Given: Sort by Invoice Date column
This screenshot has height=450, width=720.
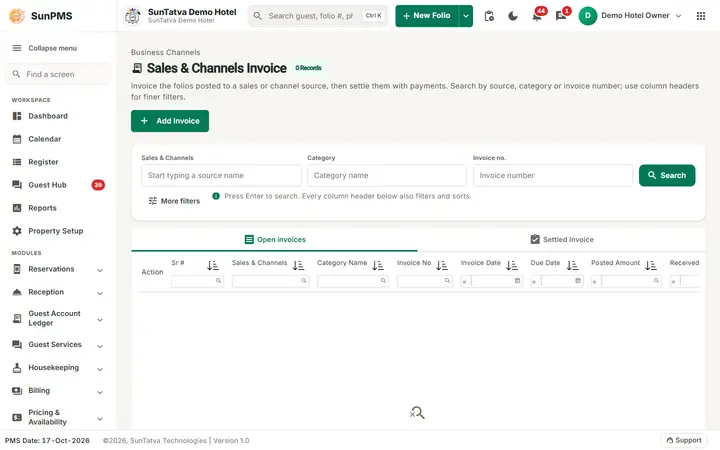Looking at the screenshot, I should click(512, 265).
